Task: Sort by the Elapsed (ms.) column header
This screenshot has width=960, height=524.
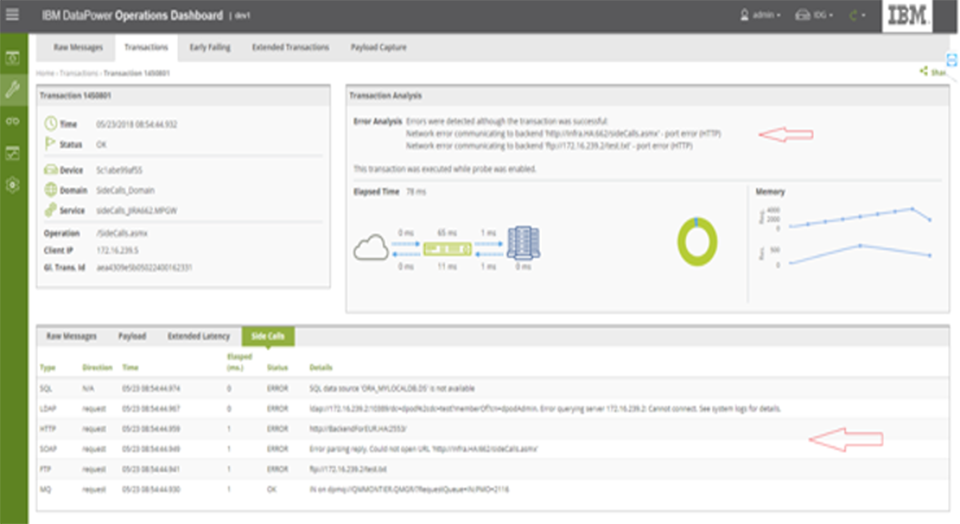Action: tap(239, 362)
